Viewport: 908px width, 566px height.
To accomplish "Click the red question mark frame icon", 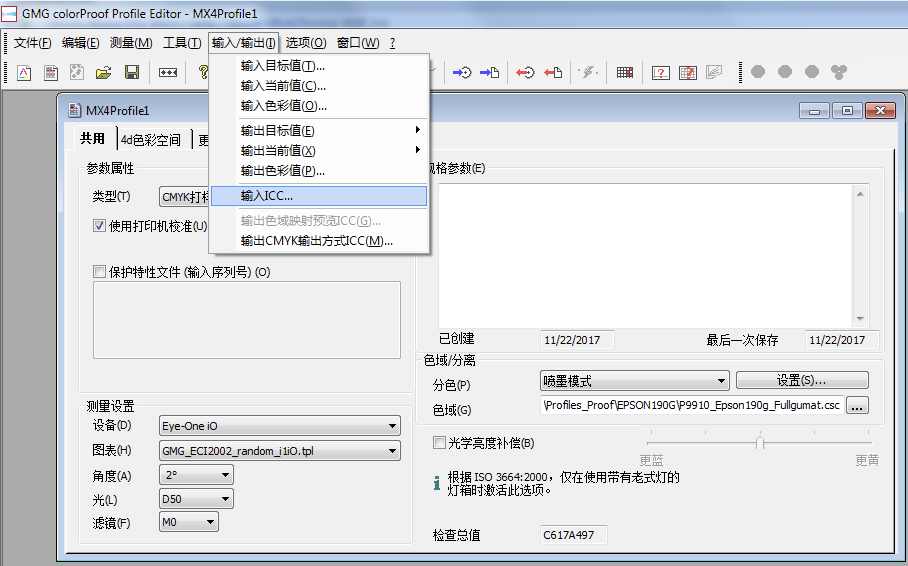I will tap(661, 72).
